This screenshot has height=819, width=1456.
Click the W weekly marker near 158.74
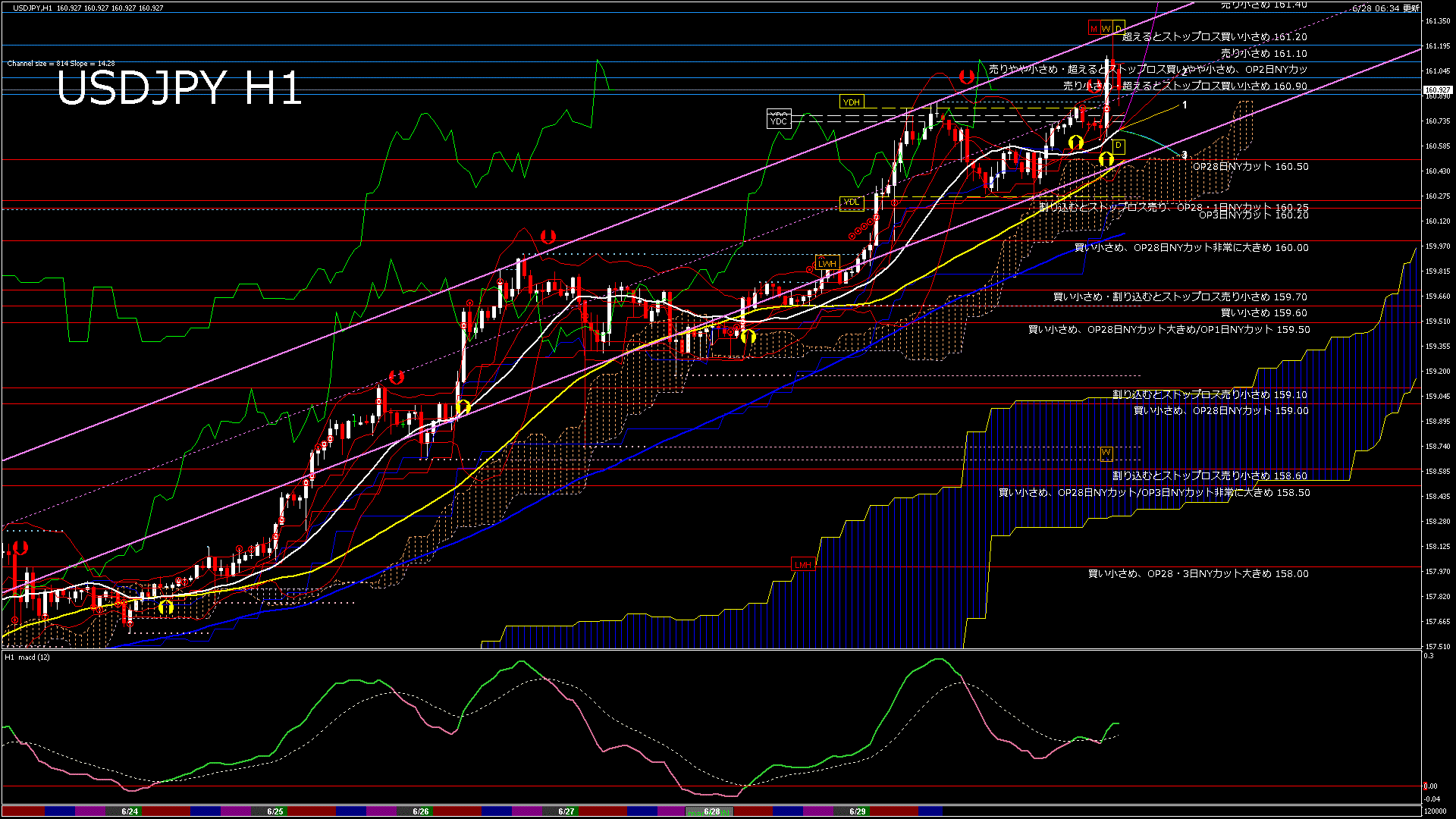(x=1106, y=453)
